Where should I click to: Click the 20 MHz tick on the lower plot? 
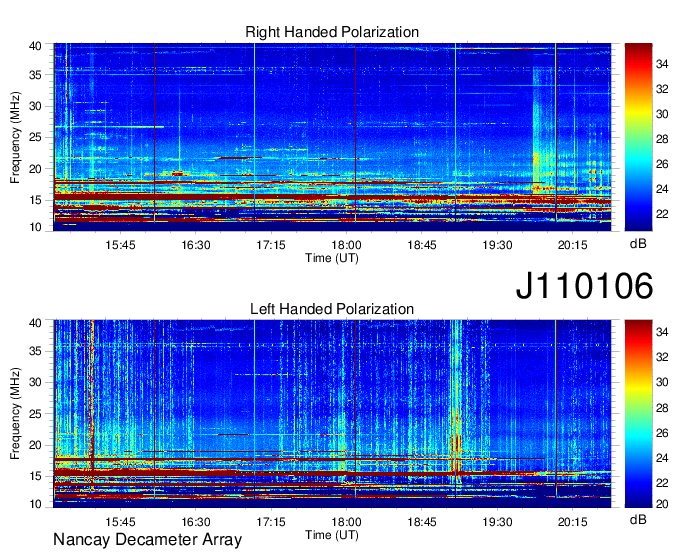[36, 445]
